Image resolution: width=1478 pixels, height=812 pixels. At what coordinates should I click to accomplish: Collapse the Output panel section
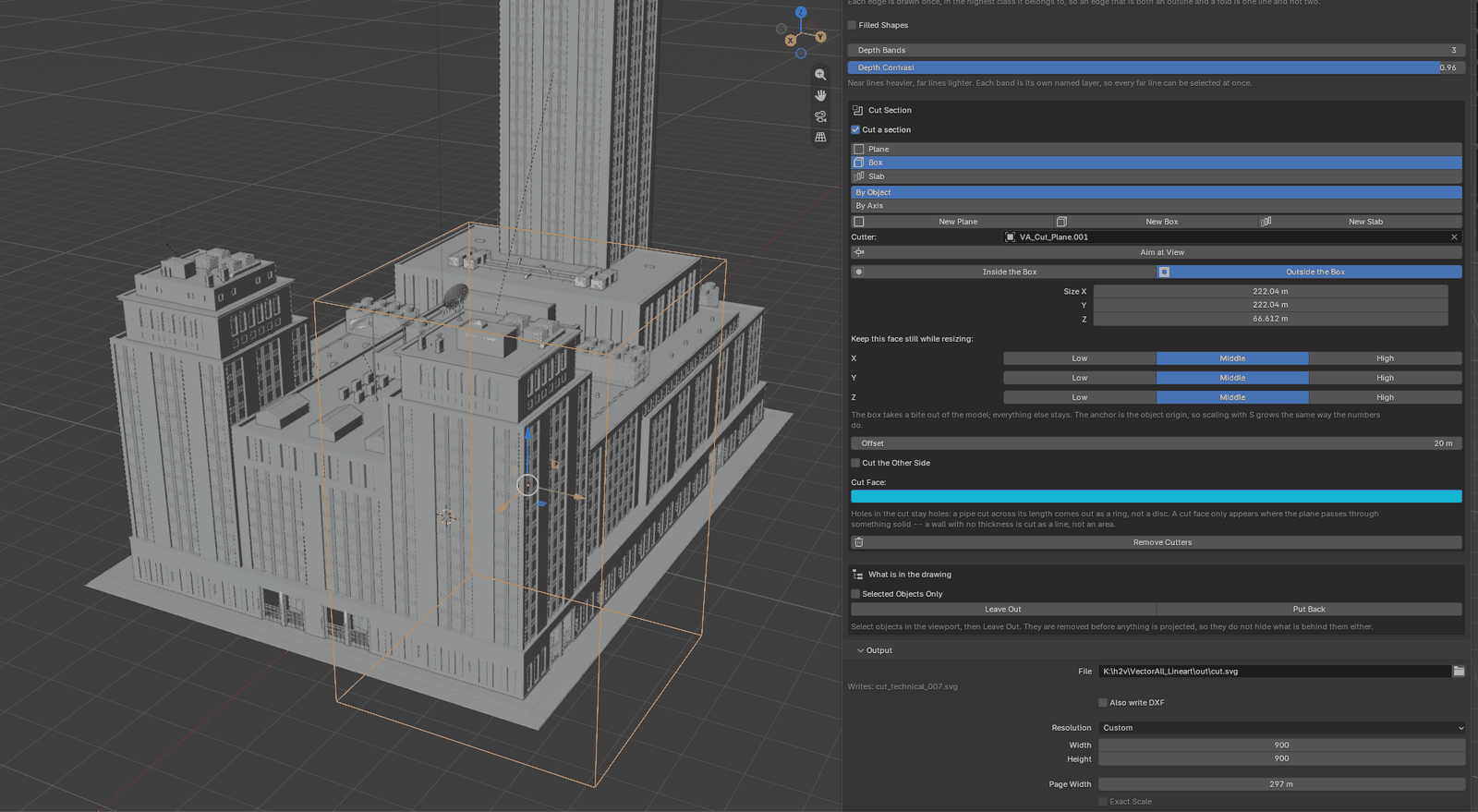pos(874,650)
